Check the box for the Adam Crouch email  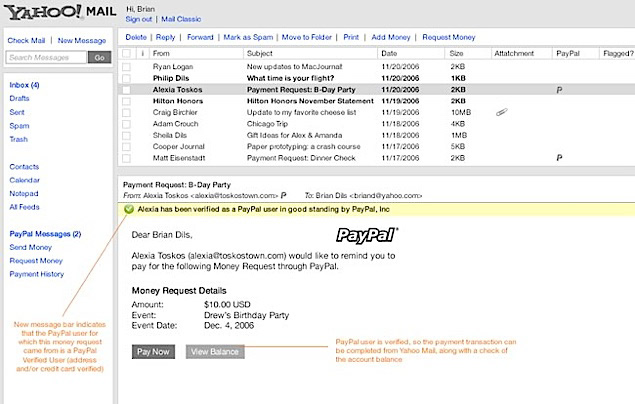[x=126, y=124]
